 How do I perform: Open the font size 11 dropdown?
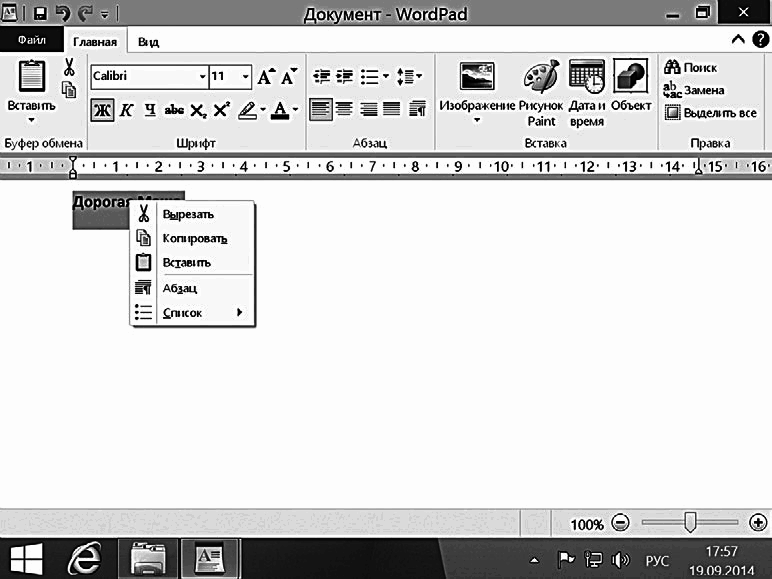click(x=245, y=76)
